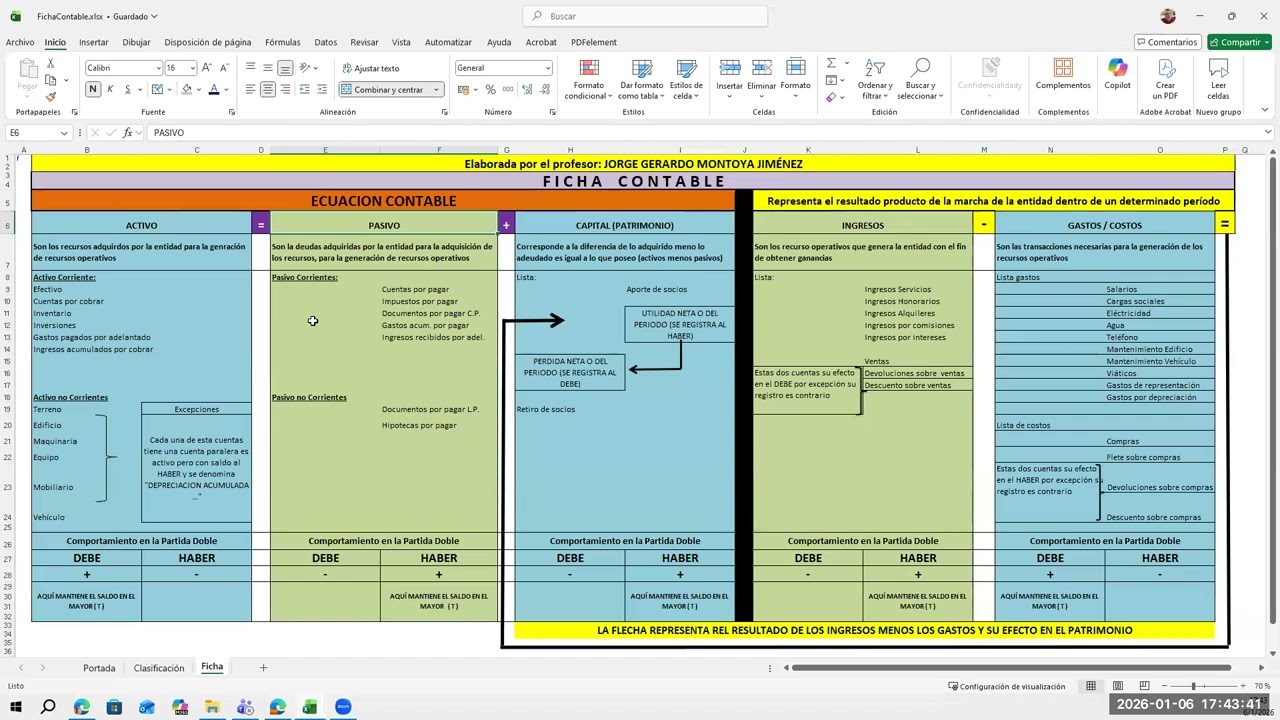Open the General number format dropdown

(548, 68)
